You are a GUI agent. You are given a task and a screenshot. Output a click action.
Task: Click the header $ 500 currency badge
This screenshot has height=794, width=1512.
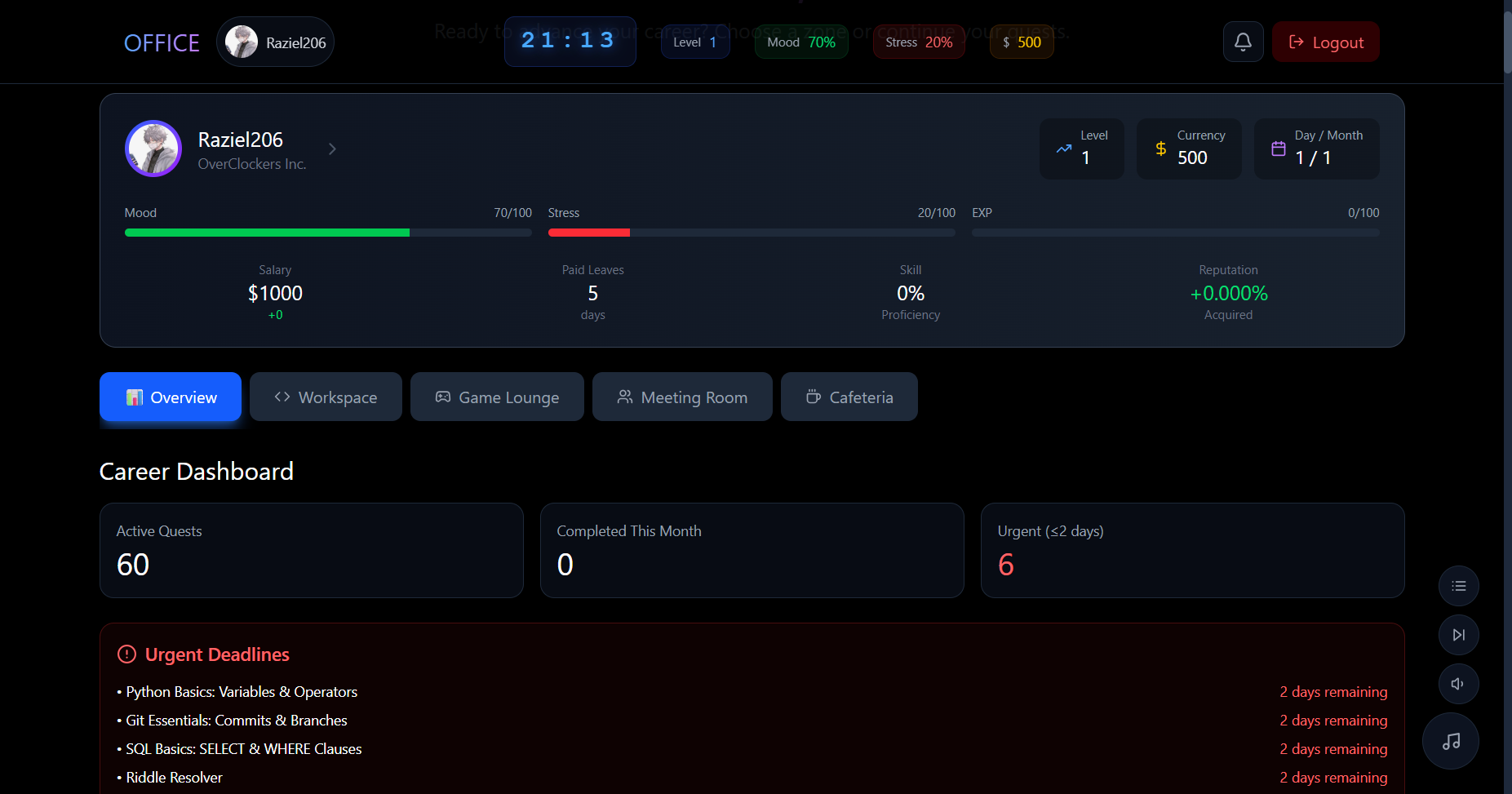(1022, 42)
